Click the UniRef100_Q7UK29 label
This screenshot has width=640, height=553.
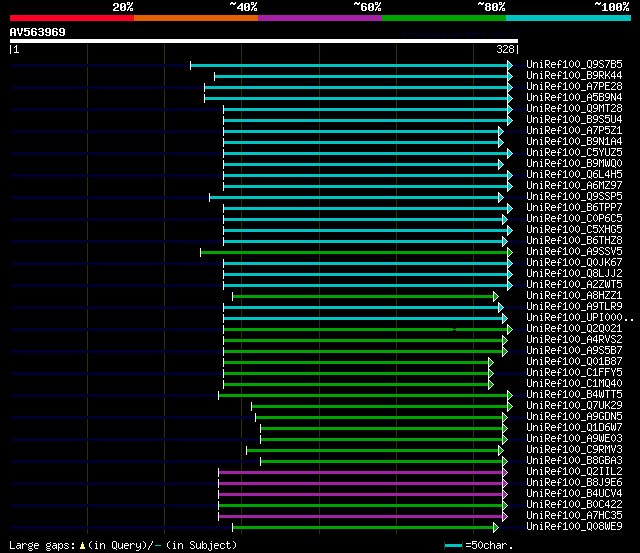tap(574, 406)
